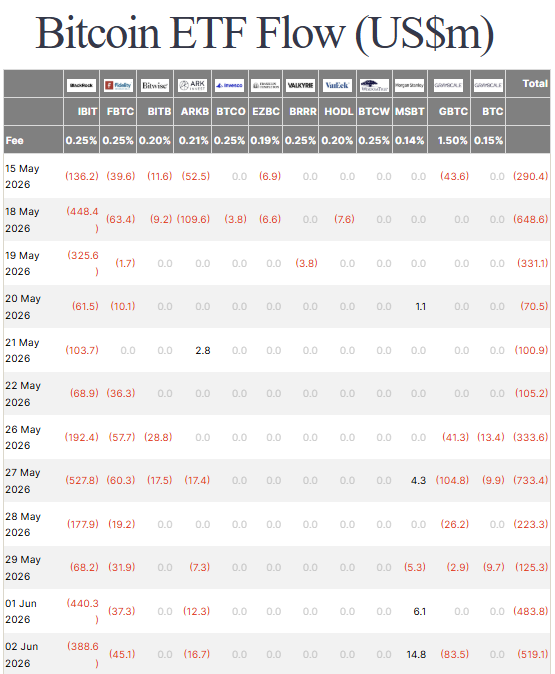Image resolution: width=555 pixels, height=674 pixels.
Task: Select the BTCO column header
Action: pos(231,112)
